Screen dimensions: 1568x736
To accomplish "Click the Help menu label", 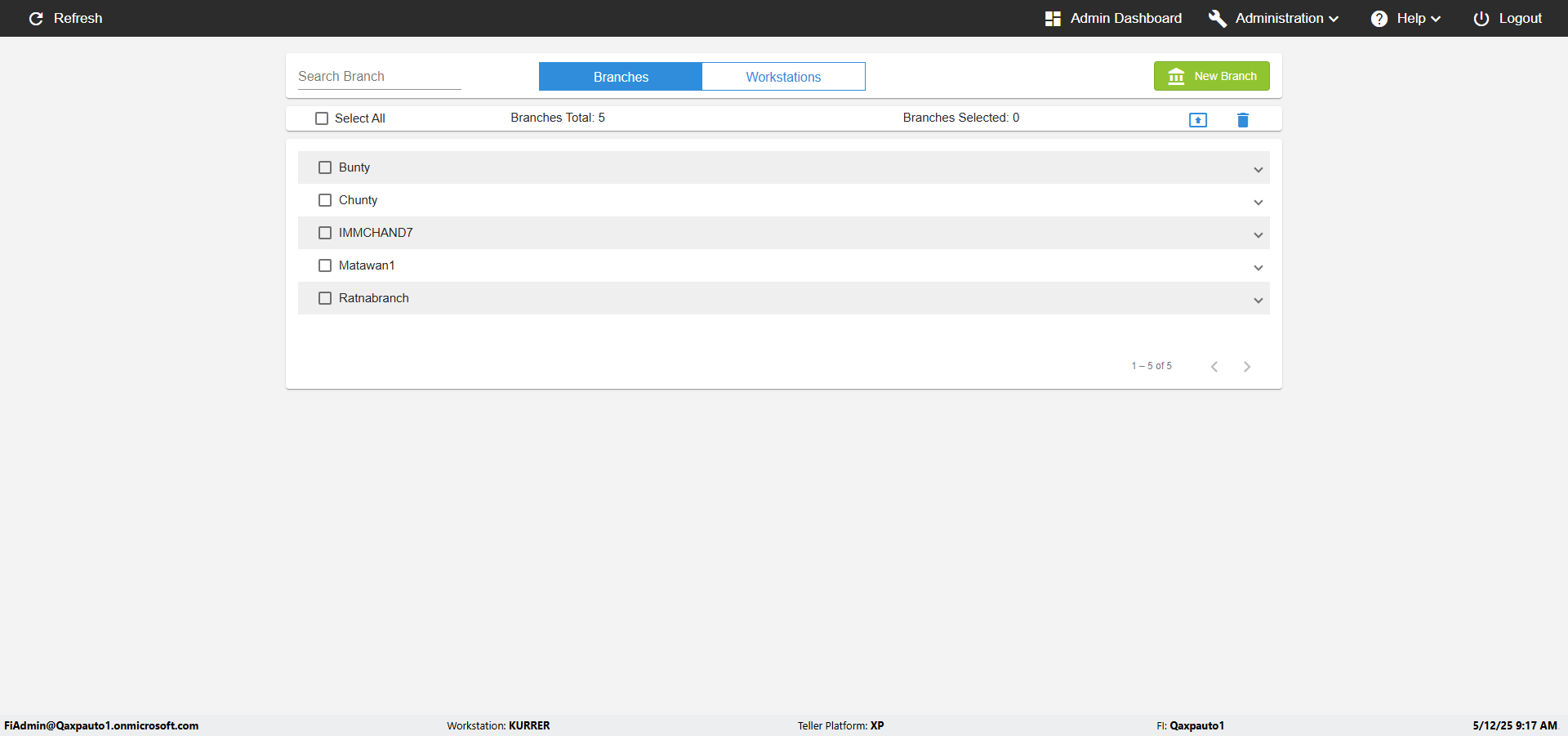I will click(1411, 18).
